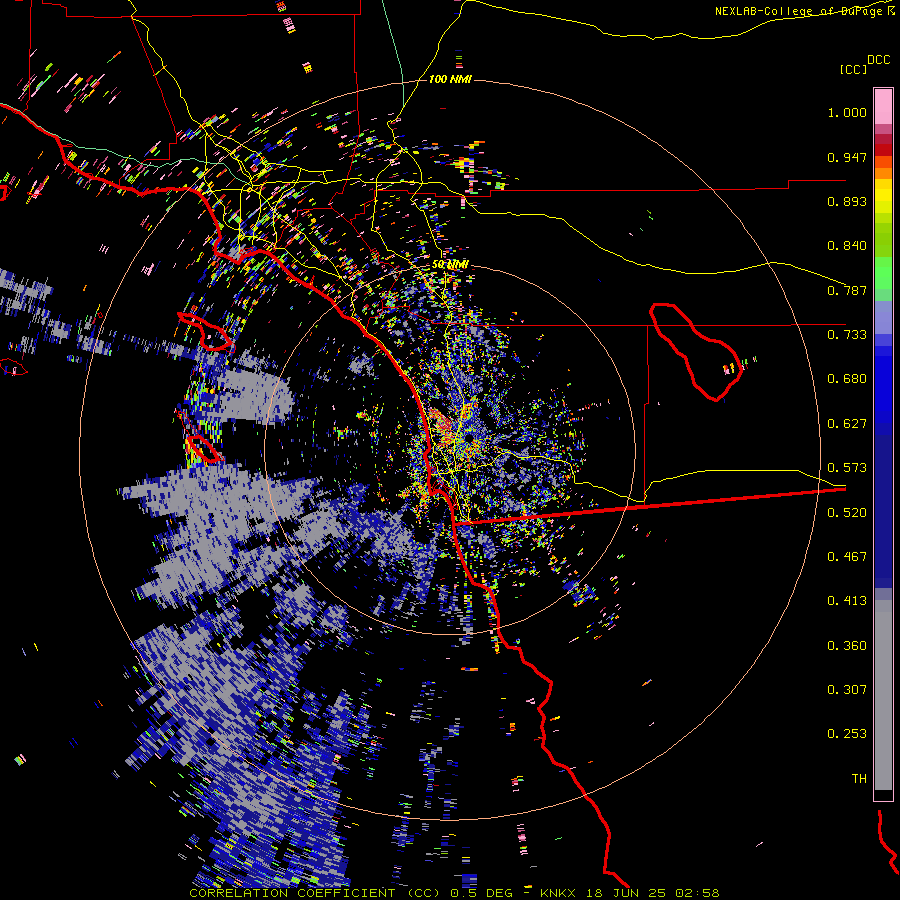Screen dimensions: 900x900
Task: Click the 0.360 scale value
Action: 847,646
